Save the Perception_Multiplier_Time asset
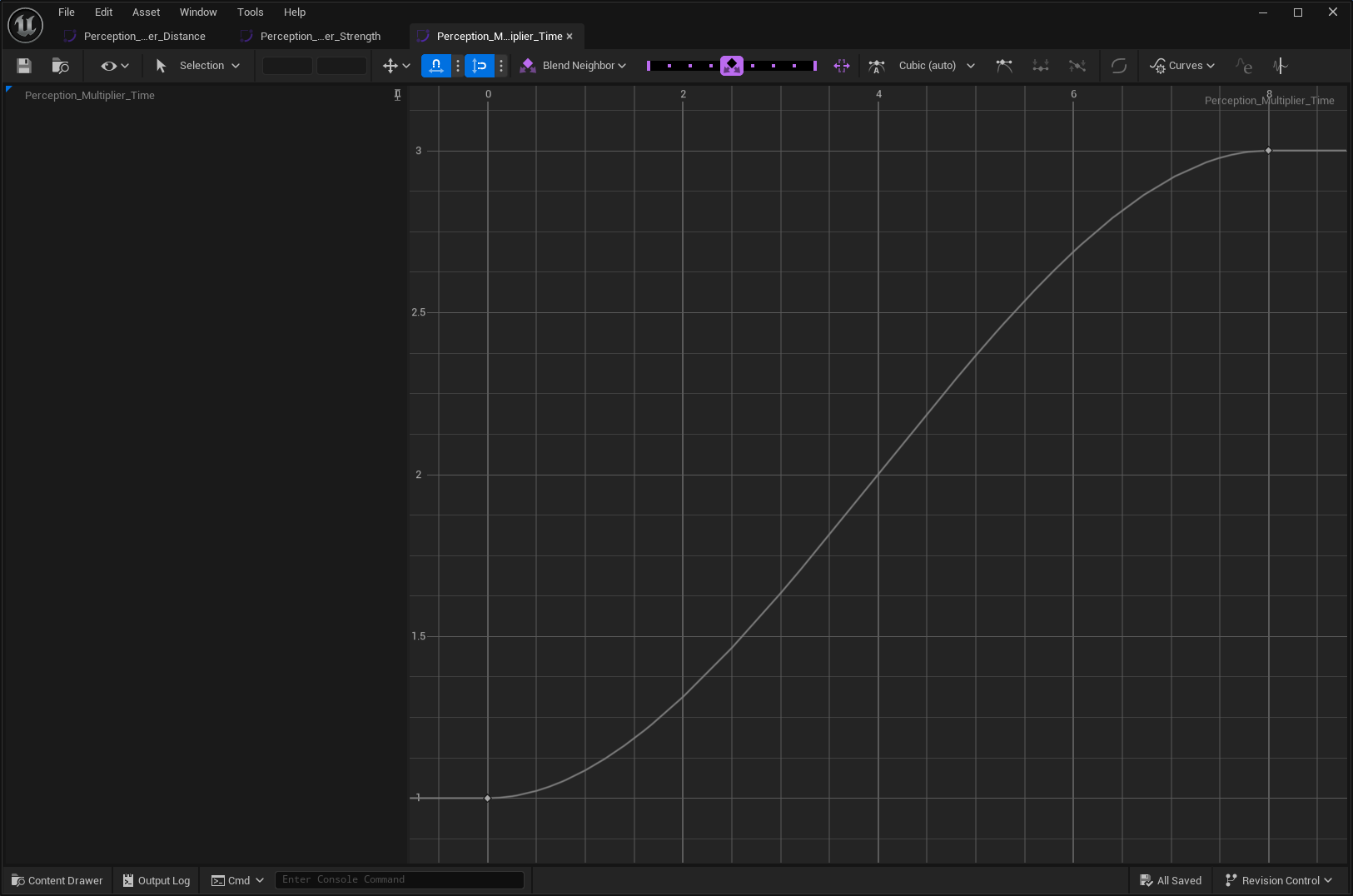The image size is (1353, 896). (x=23, y=66)
